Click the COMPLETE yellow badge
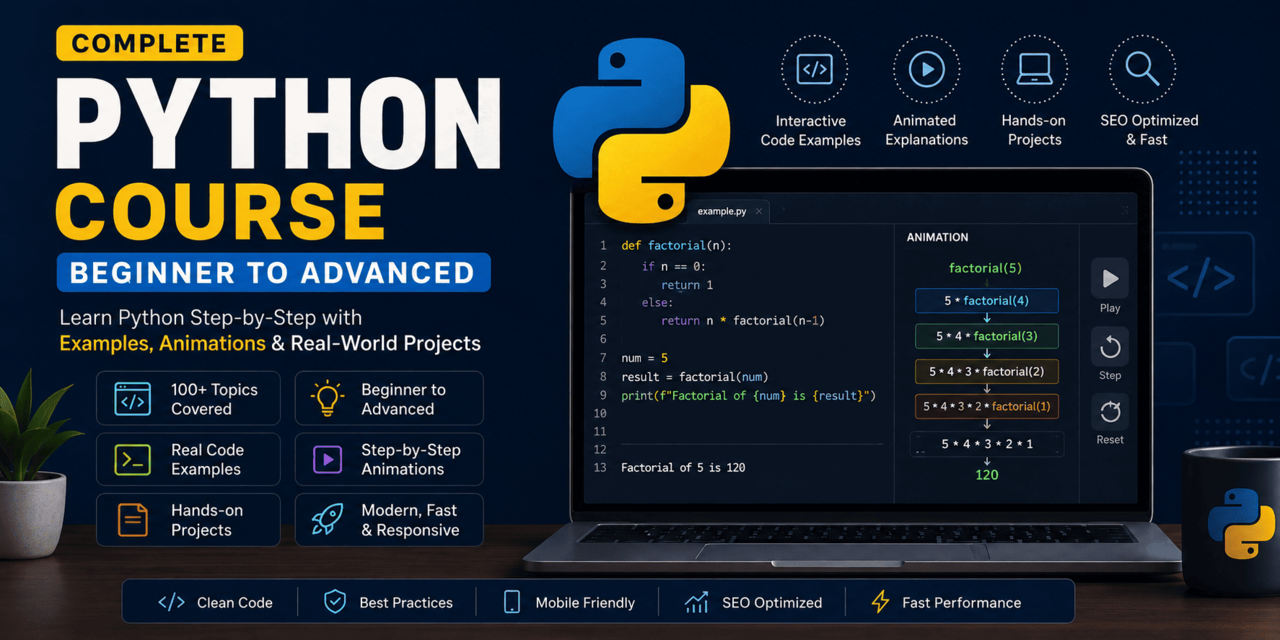Viewport: 1280px width, 640px height. pos(150,43)
